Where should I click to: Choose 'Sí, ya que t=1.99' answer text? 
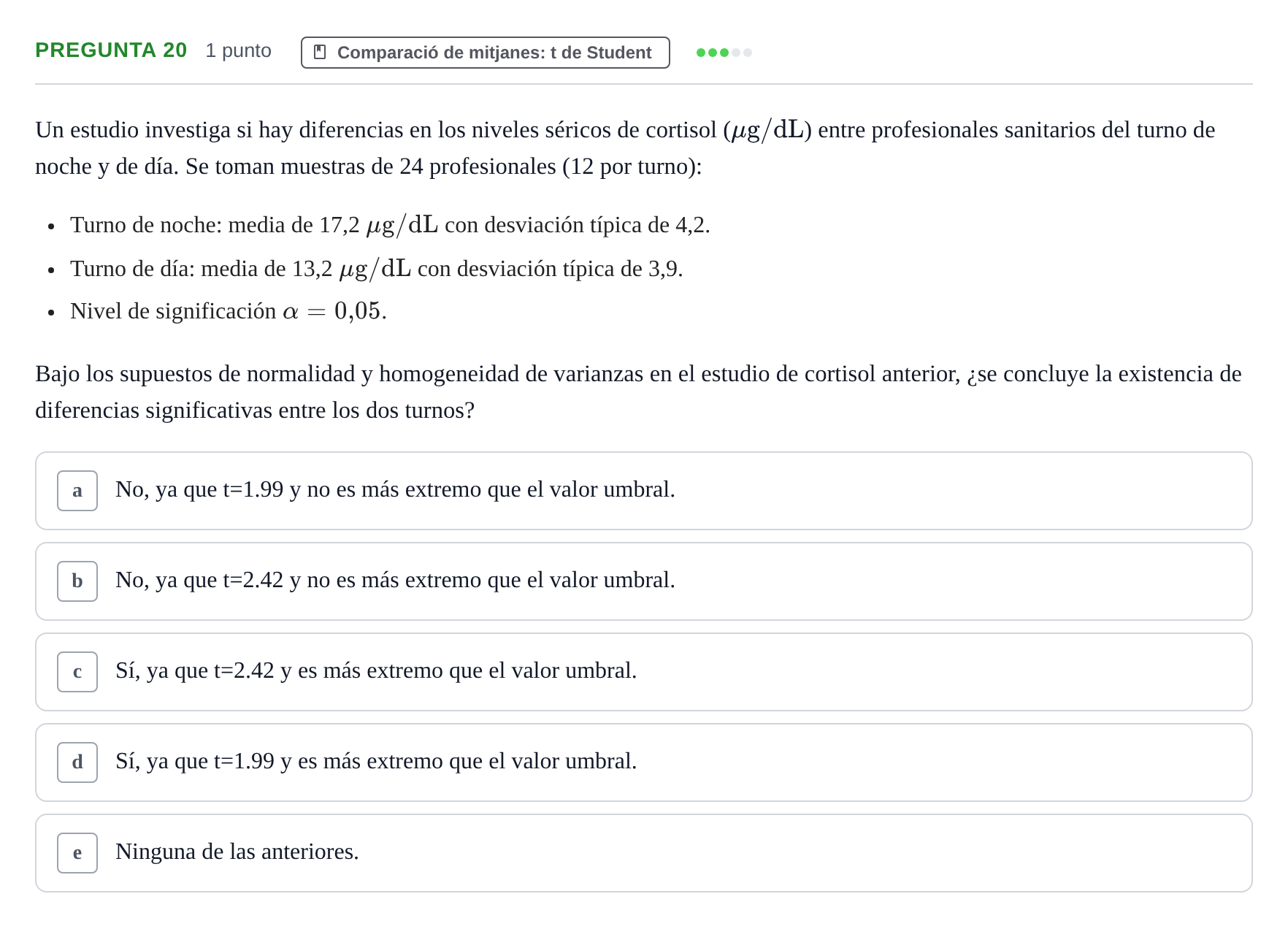376,761
